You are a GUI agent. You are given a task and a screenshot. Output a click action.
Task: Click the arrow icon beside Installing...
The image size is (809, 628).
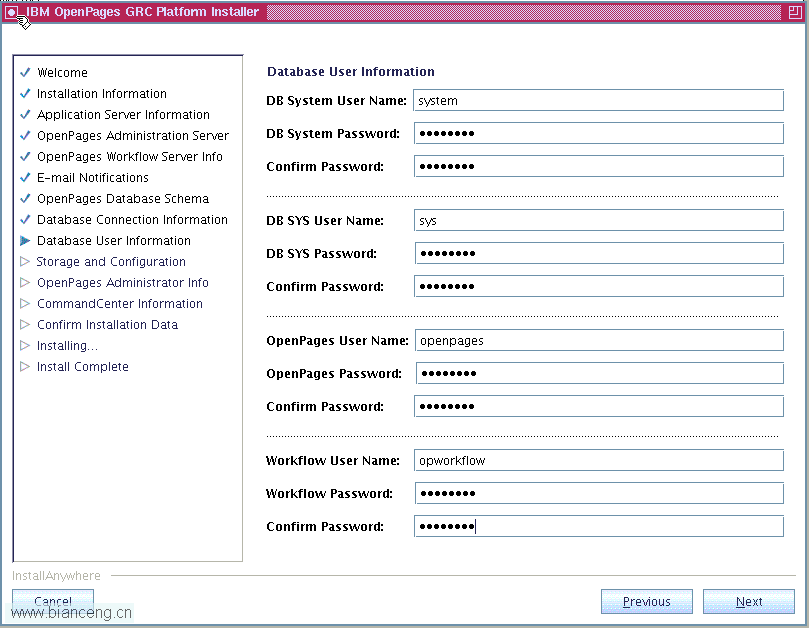coord(25,346)
